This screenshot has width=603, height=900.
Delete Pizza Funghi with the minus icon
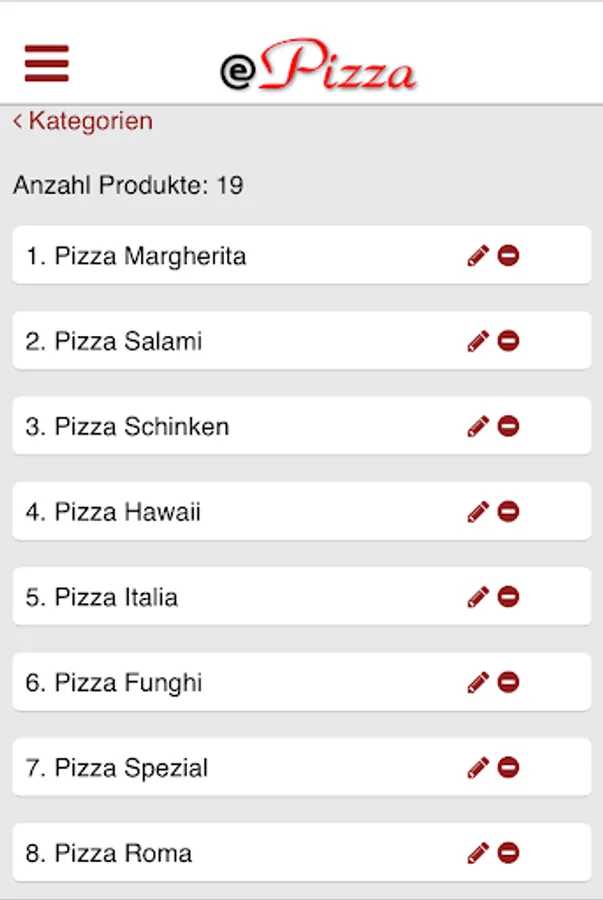508,683
